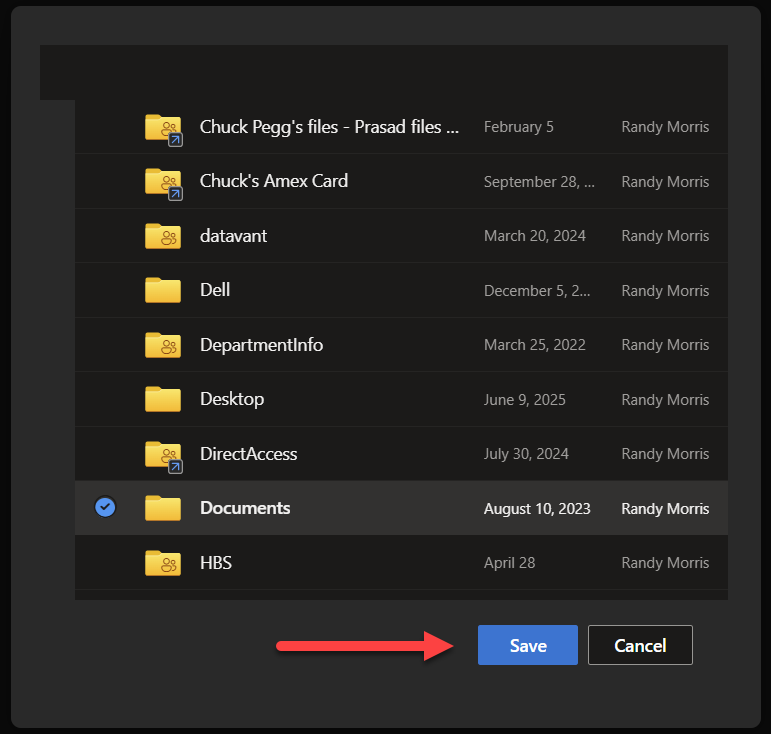Open the DepartmentInfo folder name

(x=262, y=345)
